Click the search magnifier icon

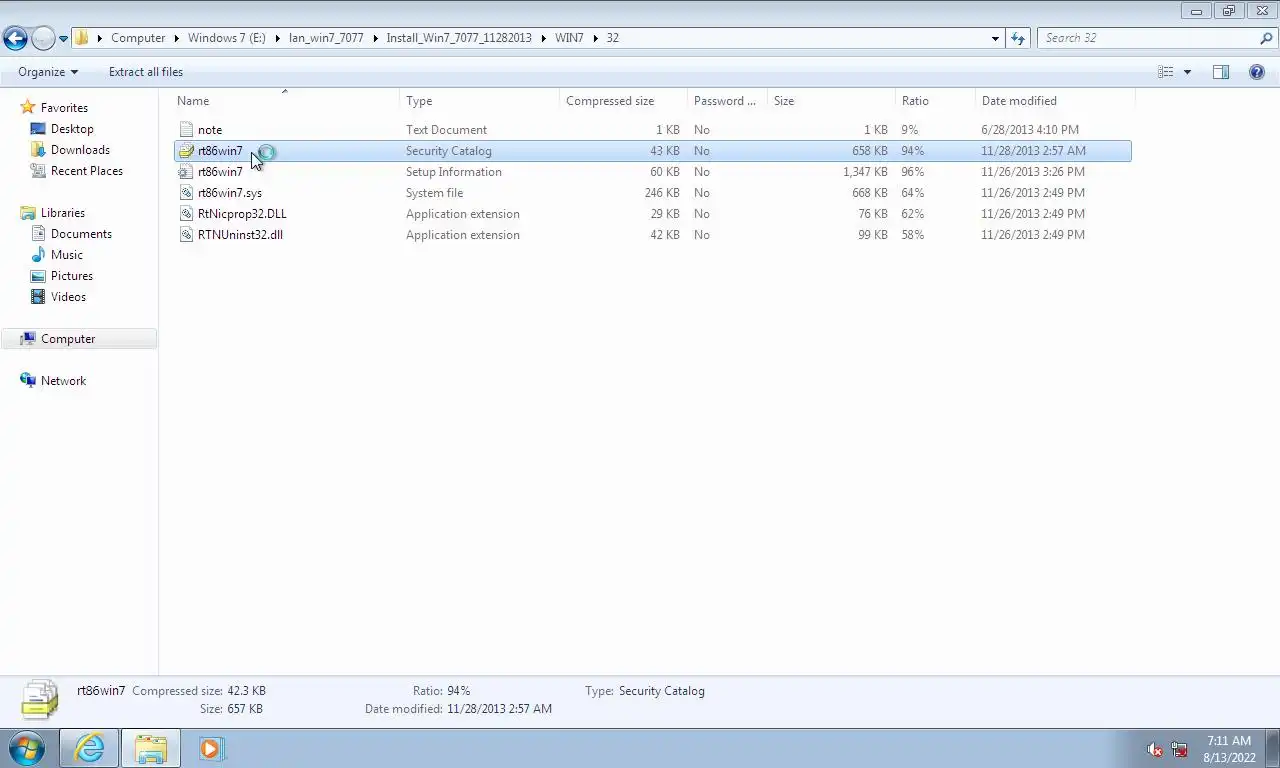point(1266,38)
